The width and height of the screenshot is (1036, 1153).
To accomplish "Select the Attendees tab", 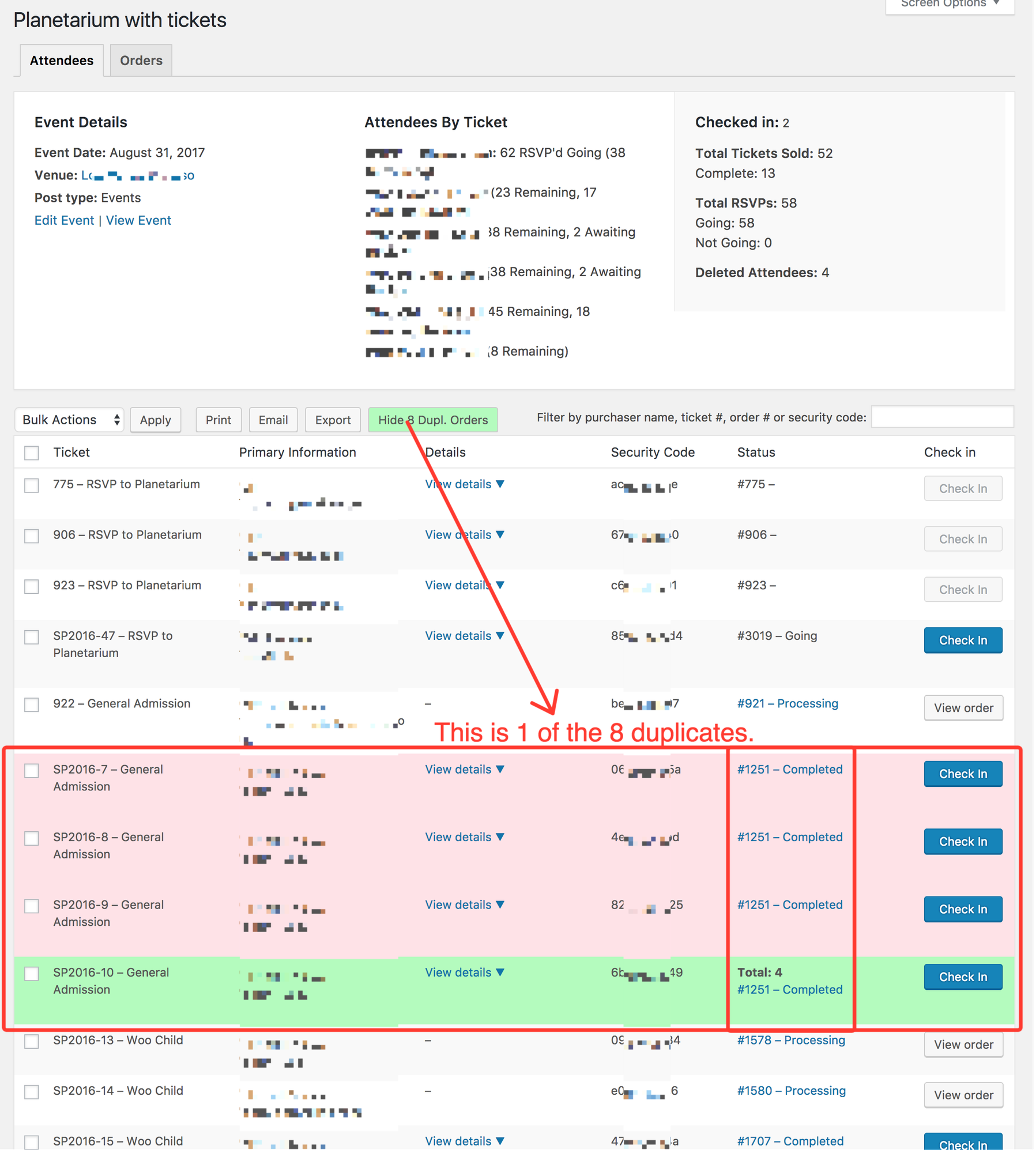I will click(x=62, y=61).
